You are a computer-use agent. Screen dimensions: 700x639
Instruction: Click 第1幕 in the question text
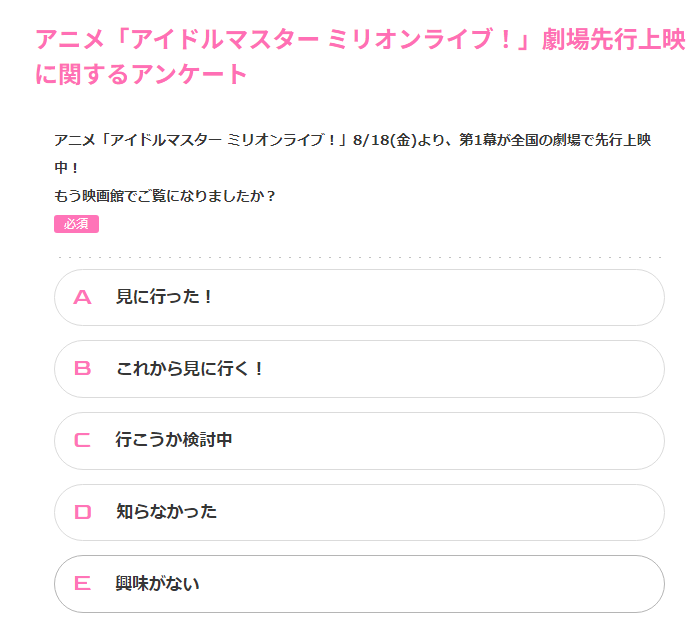tap(481, 140)
